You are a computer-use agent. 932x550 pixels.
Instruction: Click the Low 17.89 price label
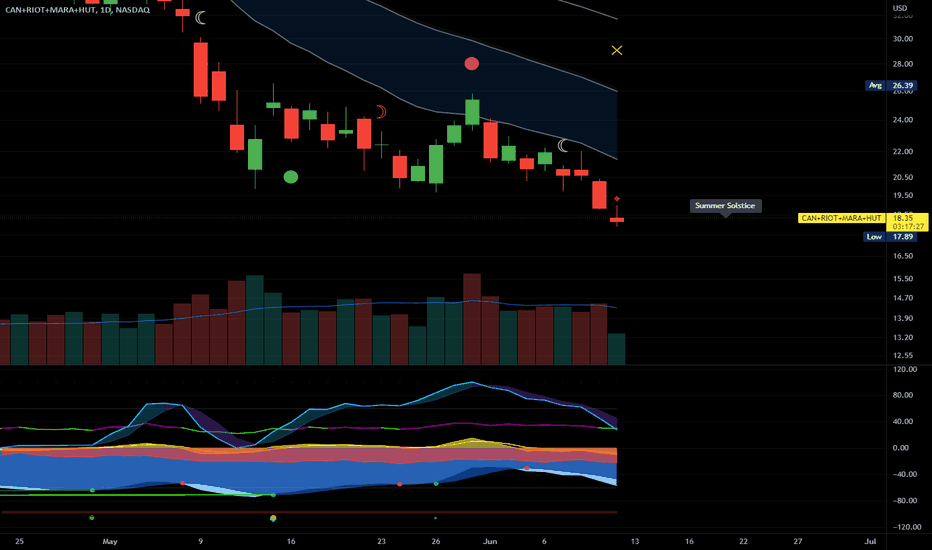(890, 237)
